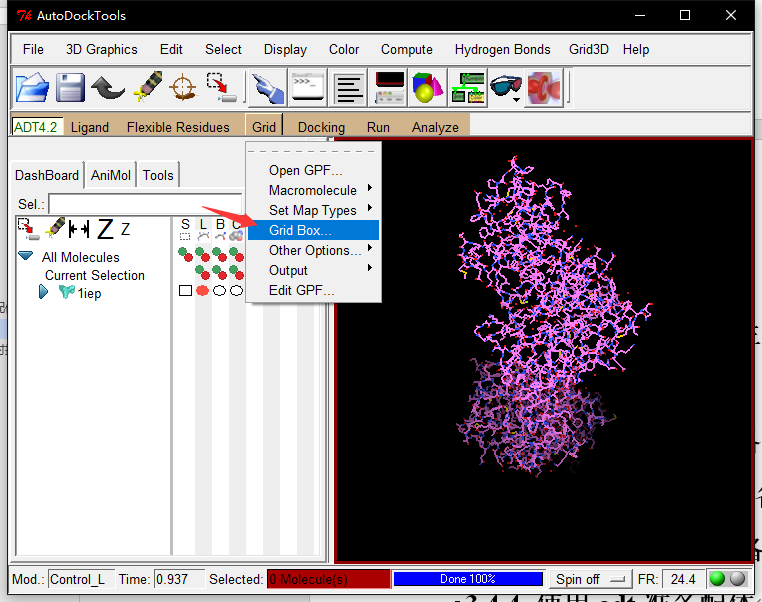Click the dashboard selection-to-set icon

click(x=28, y=229)
